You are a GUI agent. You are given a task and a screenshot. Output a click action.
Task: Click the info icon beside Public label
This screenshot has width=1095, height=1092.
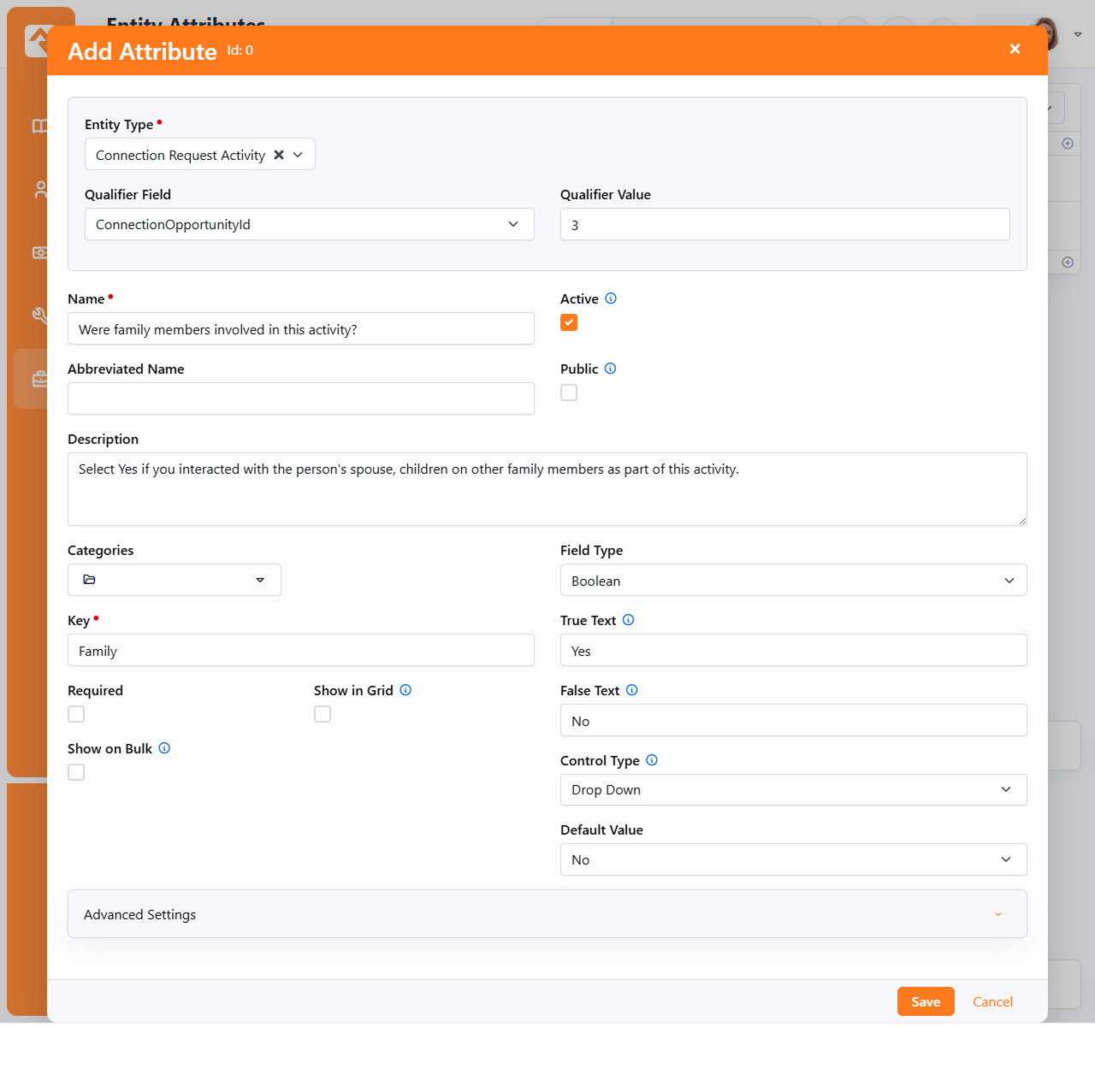point(610,369)
